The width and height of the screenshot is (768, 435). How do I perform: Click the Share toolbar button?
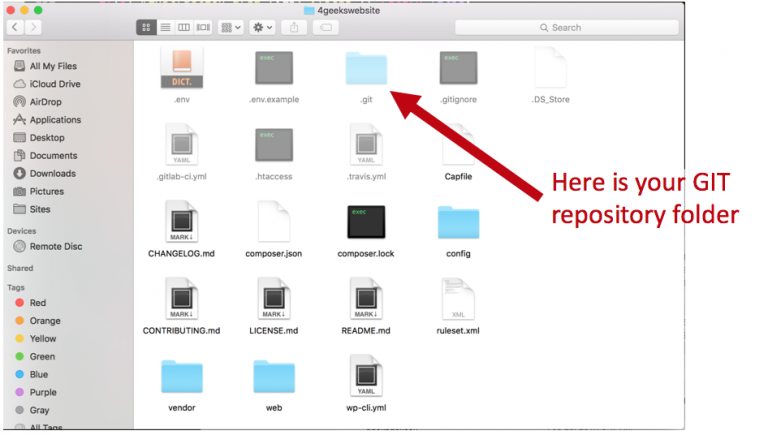pyautogui.click(x=294, y=27)
